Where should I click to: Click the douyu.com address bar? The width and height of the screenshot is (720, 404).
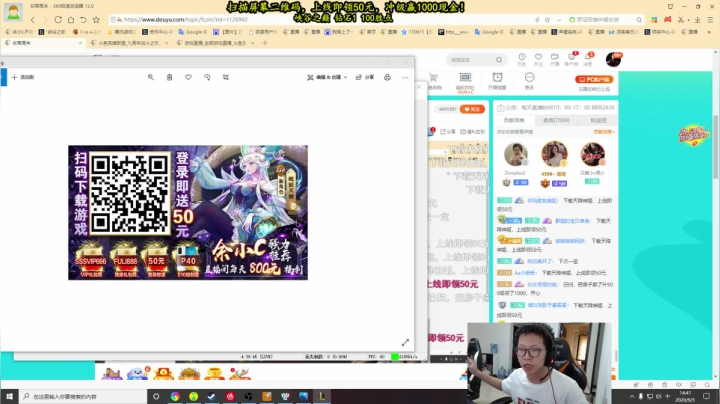(x=321, y=20)
